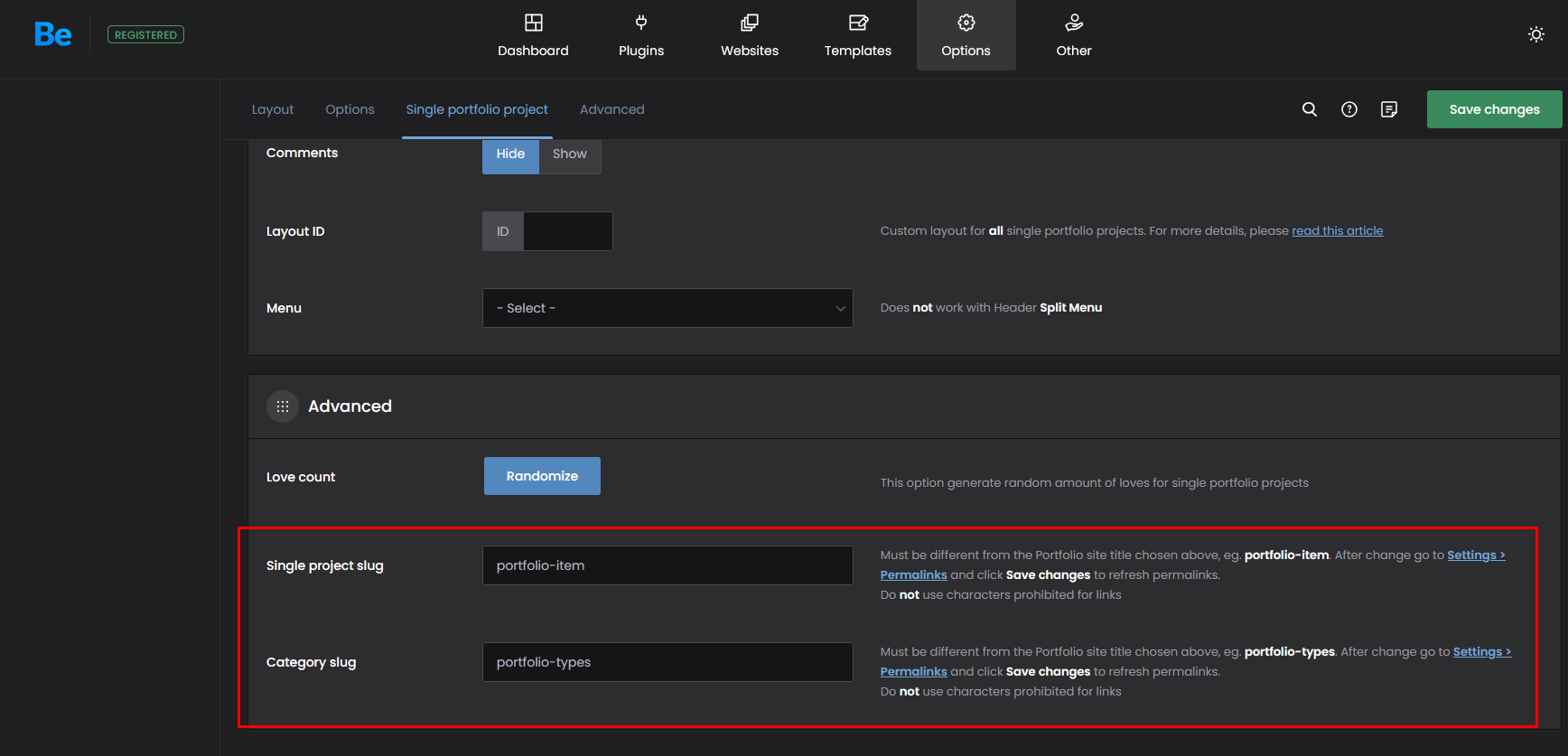This screenshot has width=1568, height=756.
Task: Click the Layout ID input field
Action: (567, 231)
